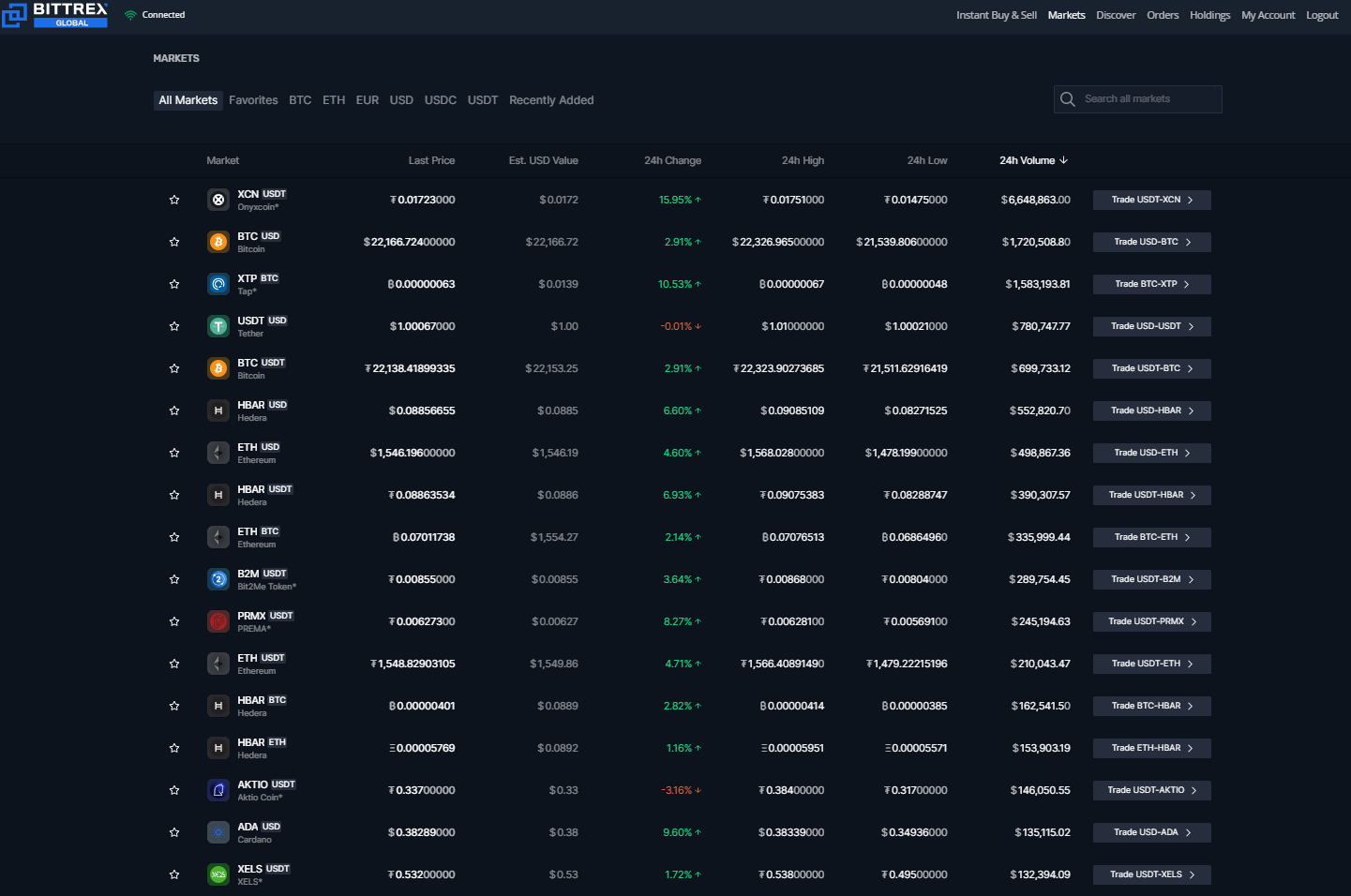Favorite the XCN USDT market star
1351x896 pixels.
coord(174,200)
